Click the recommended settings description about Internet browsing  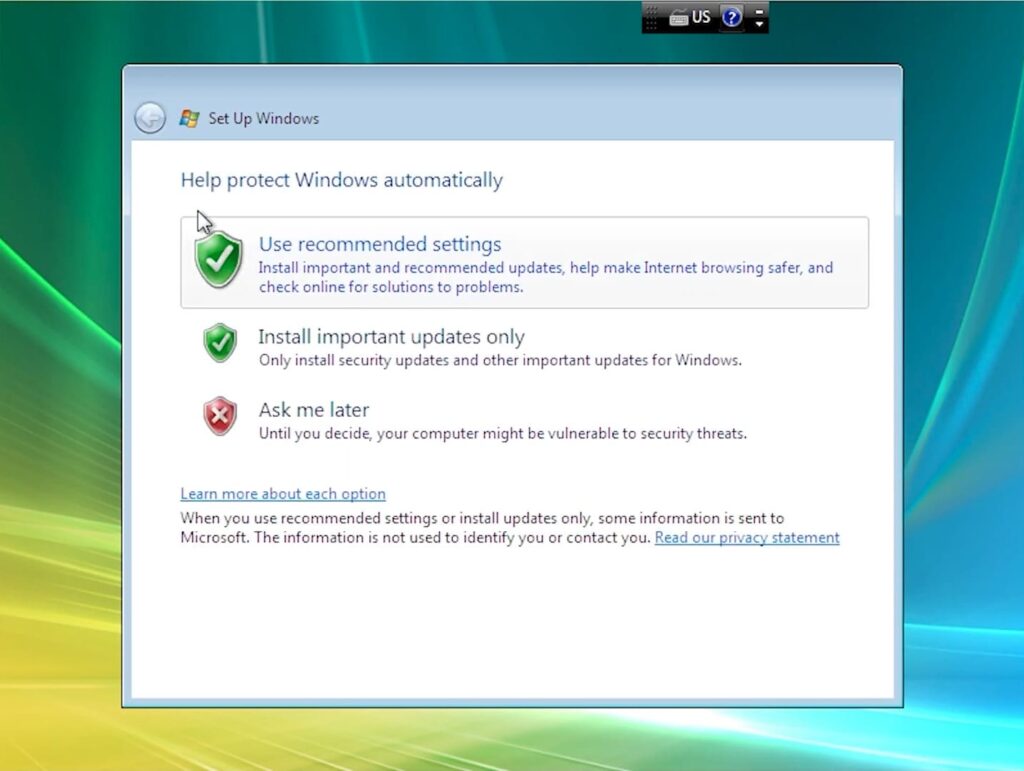click(545, 268)
